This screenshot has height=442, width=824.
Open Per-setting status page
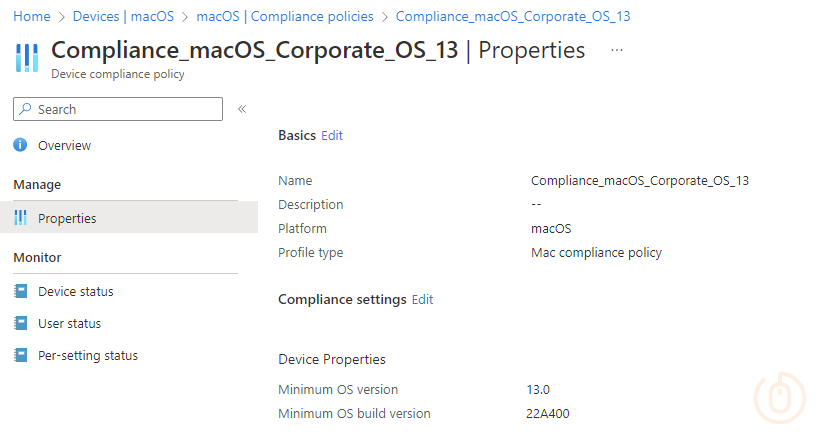pos(88,355)
